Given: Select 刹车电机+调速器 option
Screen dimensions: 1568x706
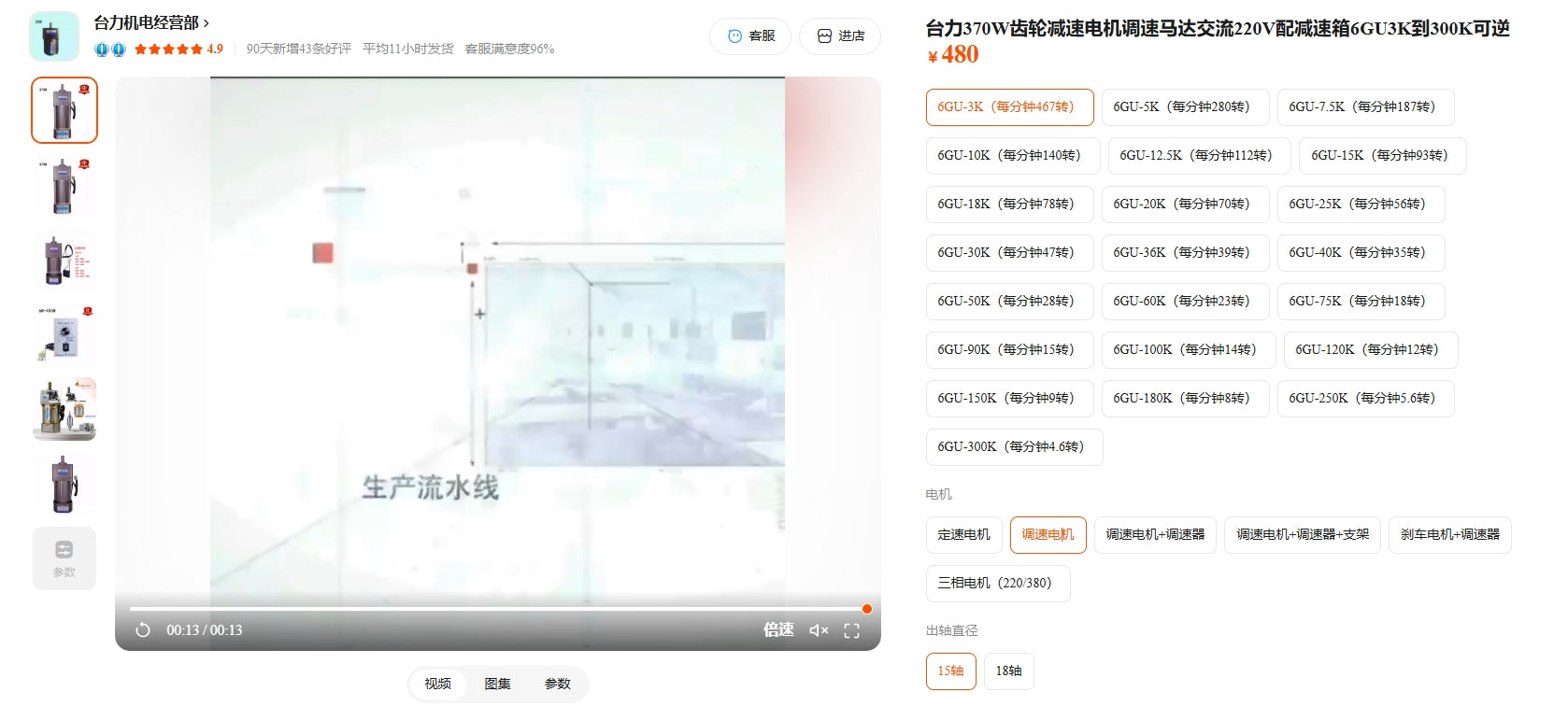Looking at the screenshot, I should click(x=1450, y=535).
